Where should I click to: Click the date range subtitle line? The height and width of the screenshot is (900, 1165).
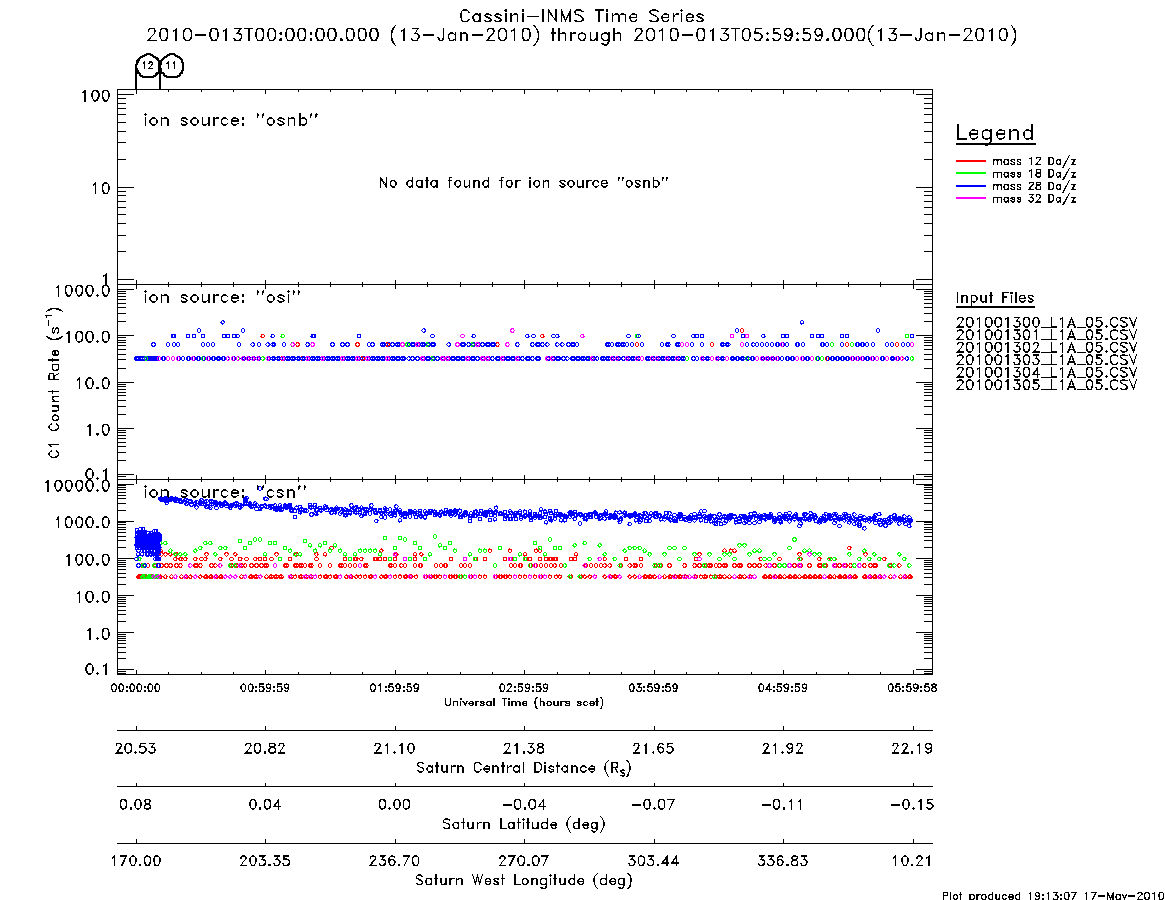tap(582, 35)
